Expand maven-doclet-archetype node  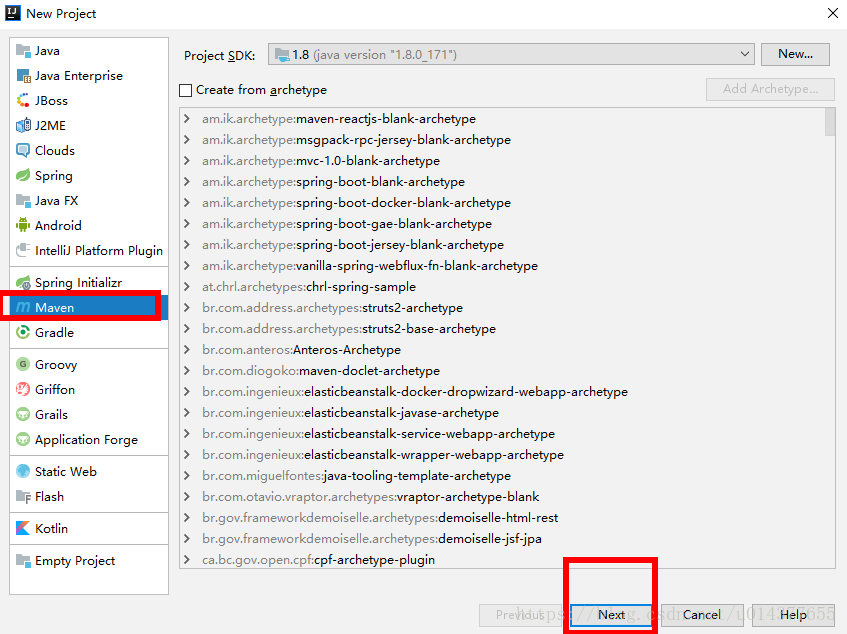(x=187, y=370)
